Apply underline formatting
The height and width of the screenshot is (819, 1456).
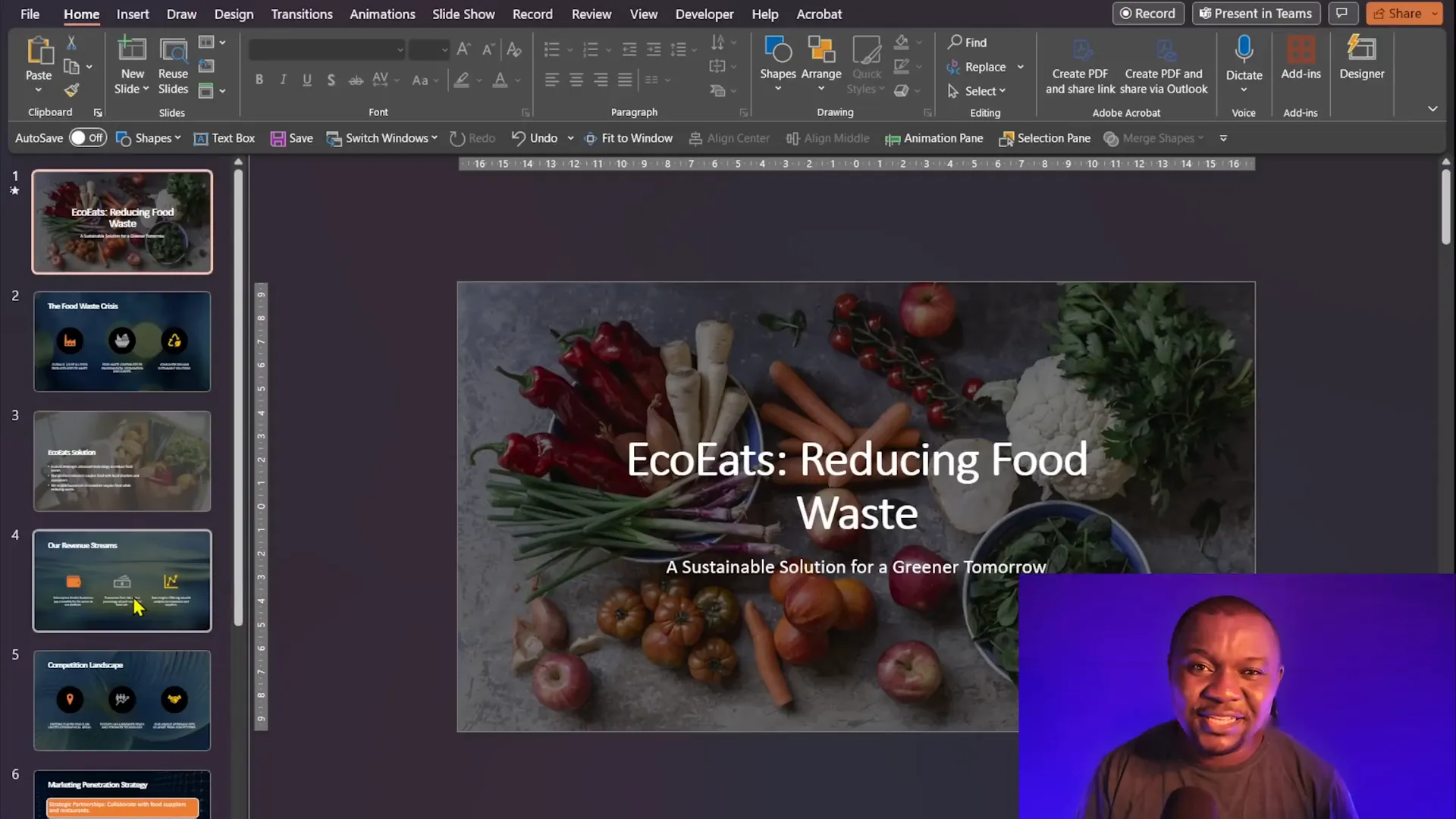pyautogui.click(x=307, y=80)
